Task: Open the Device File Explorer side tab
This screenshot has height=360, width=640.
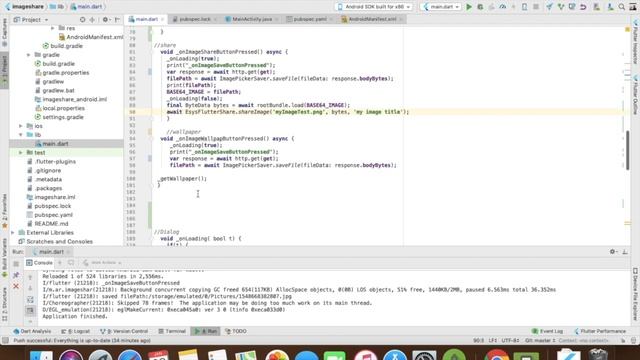Action: click(x=636, y=294)
